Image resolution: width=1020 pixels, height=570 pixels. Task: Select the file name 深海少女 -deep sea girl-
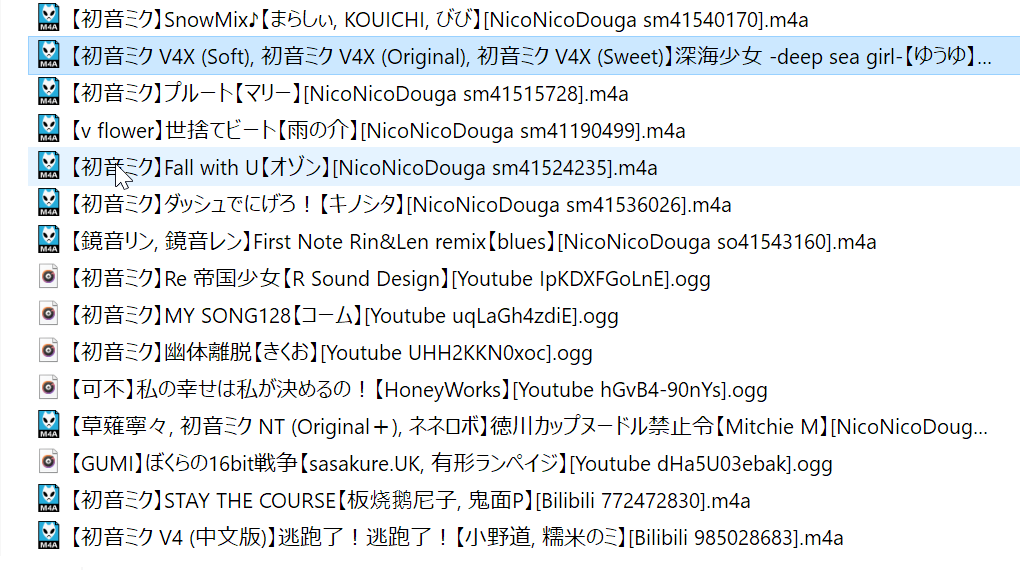pos(530,57)
